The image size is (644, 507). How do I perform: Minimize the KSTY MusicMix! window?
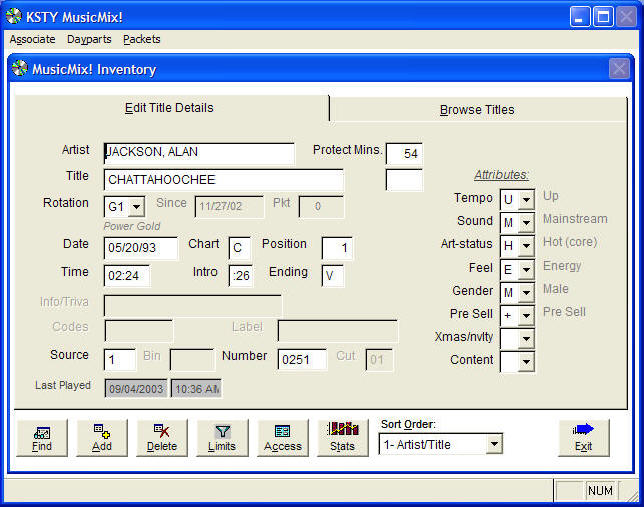click(x=580, y=17)
